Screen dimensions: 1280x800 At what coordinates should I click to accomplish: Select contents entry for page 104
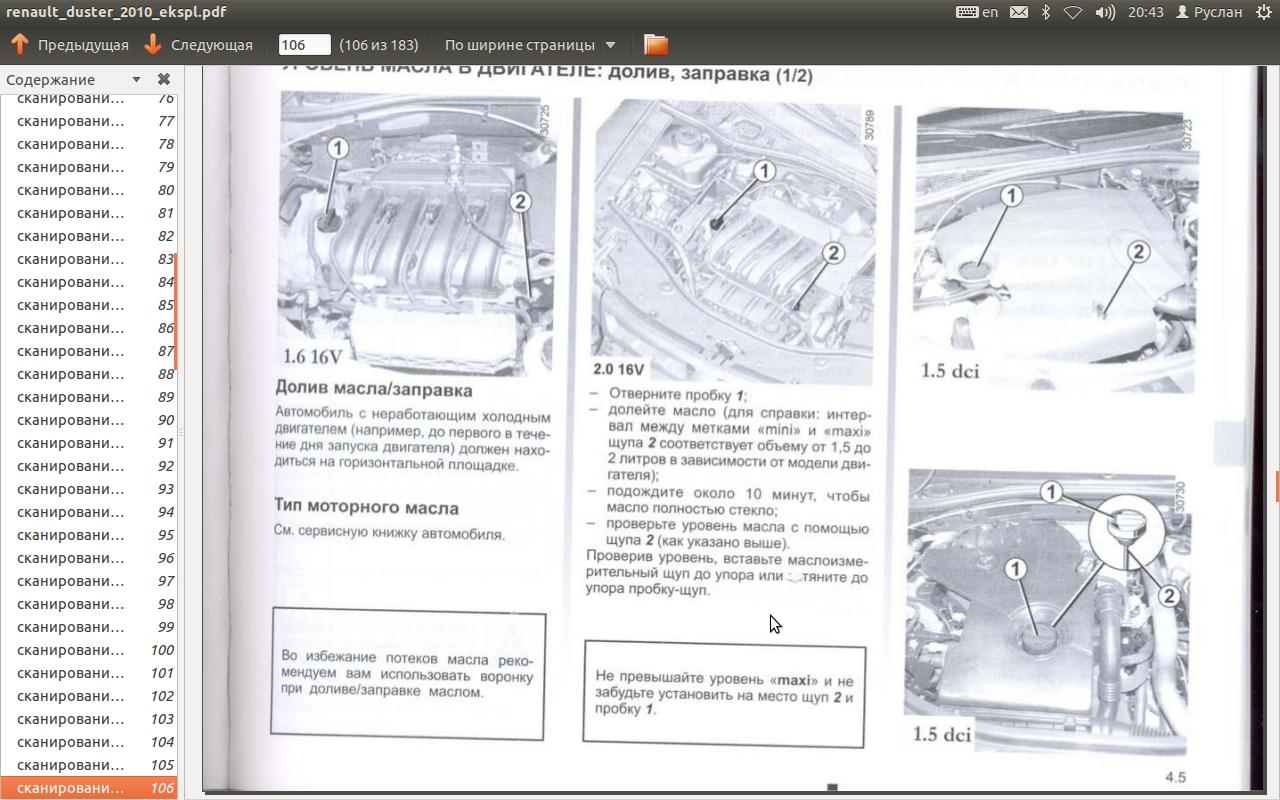[x=89, y=742]
